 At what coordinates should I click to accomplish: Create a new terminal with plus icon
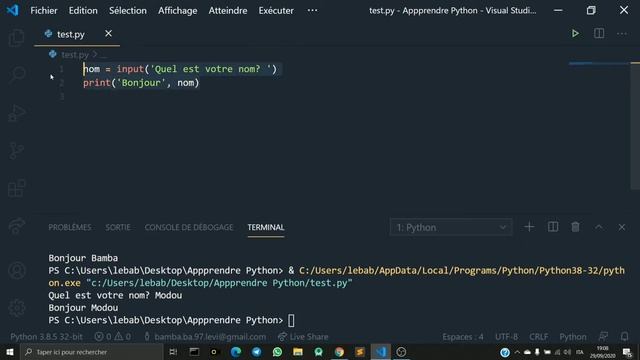529,227
